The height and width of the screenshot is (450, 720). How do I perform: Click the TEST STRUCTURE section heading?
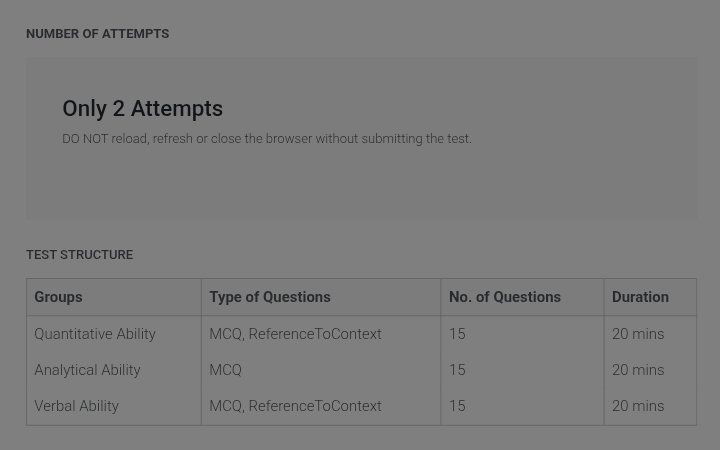(79, 255)
